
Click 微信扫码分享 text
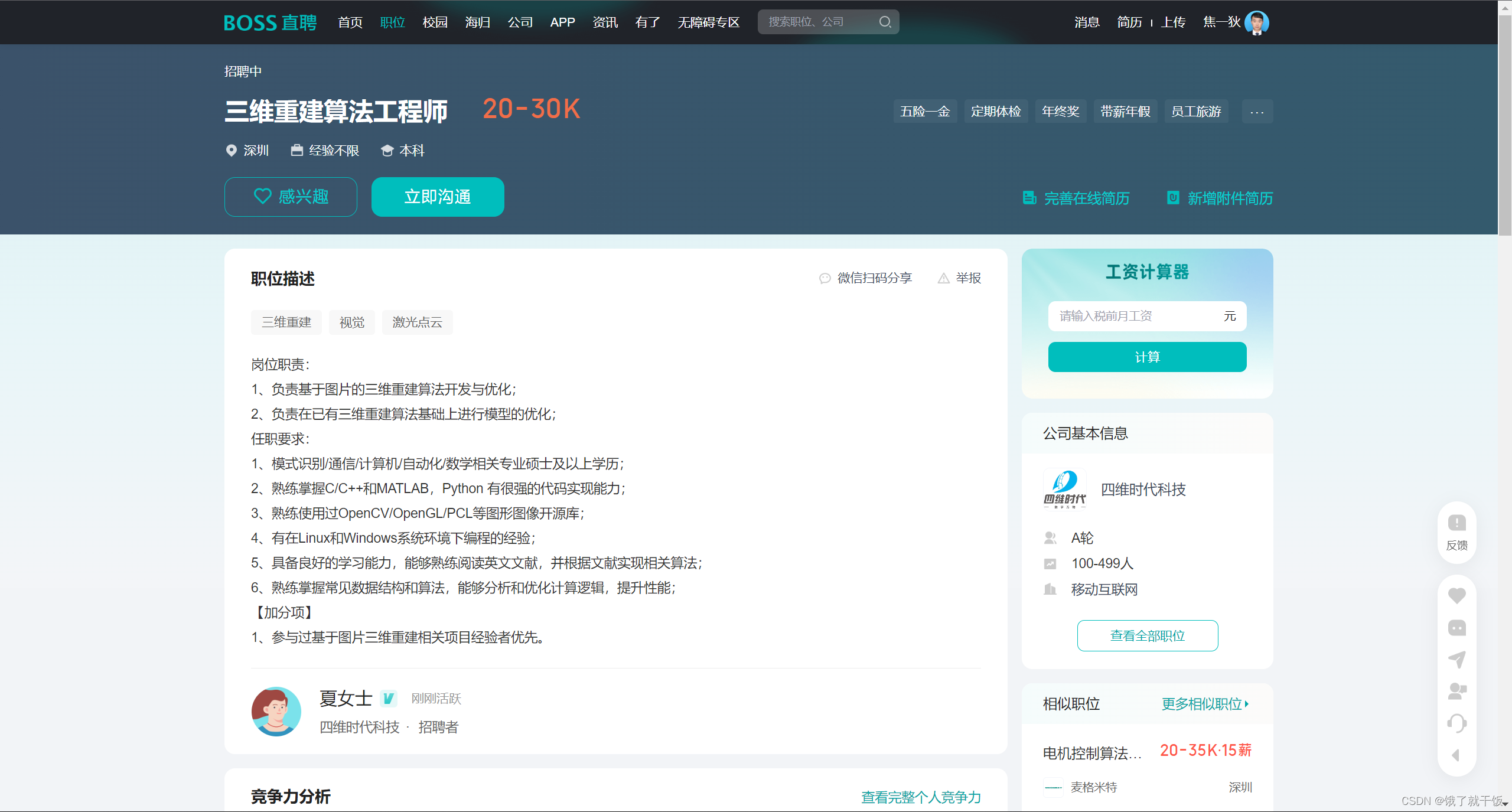pyautogui.click(x=875, y=278)
